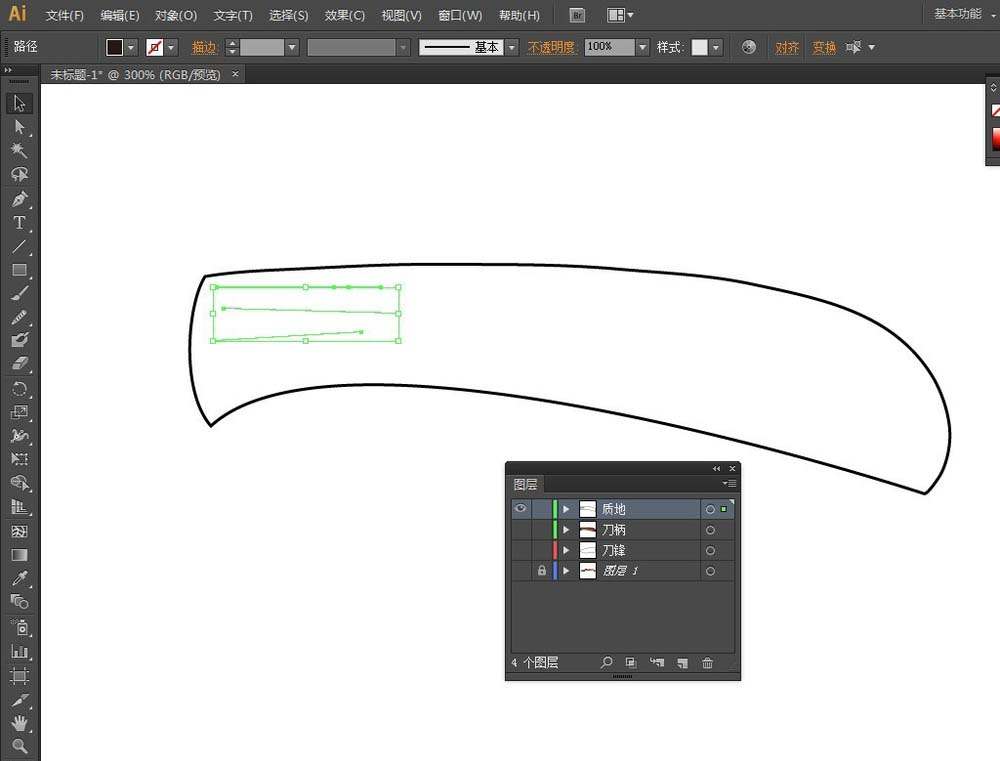The image size is (1000, 761).
Task: Activate the Free Transform tool
Action: (x=19, y=459)
